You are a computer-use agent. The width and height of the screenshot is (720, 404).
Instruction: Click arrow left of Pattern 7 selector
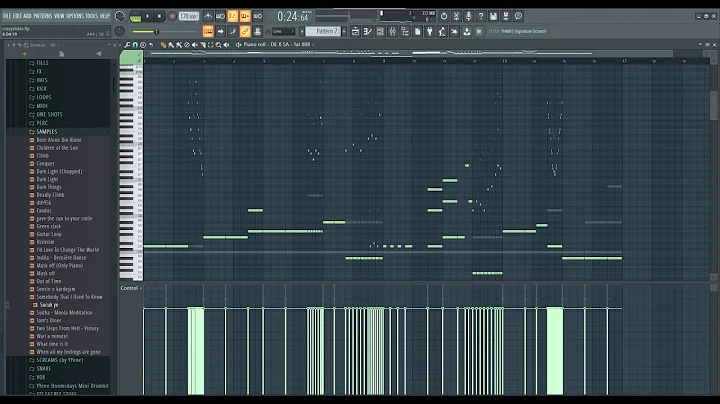[x=302, y=31]
